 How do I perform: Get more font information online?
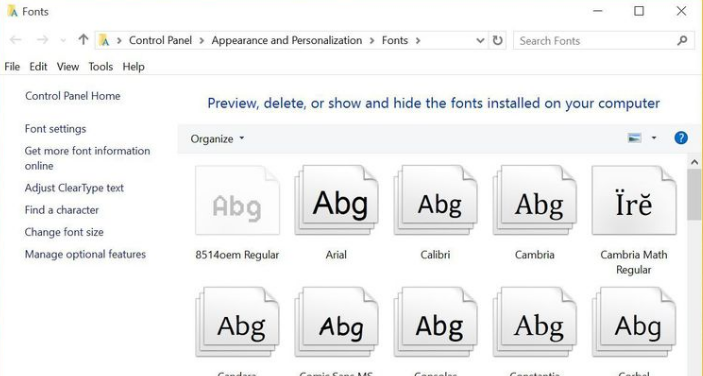pos(87,158)
